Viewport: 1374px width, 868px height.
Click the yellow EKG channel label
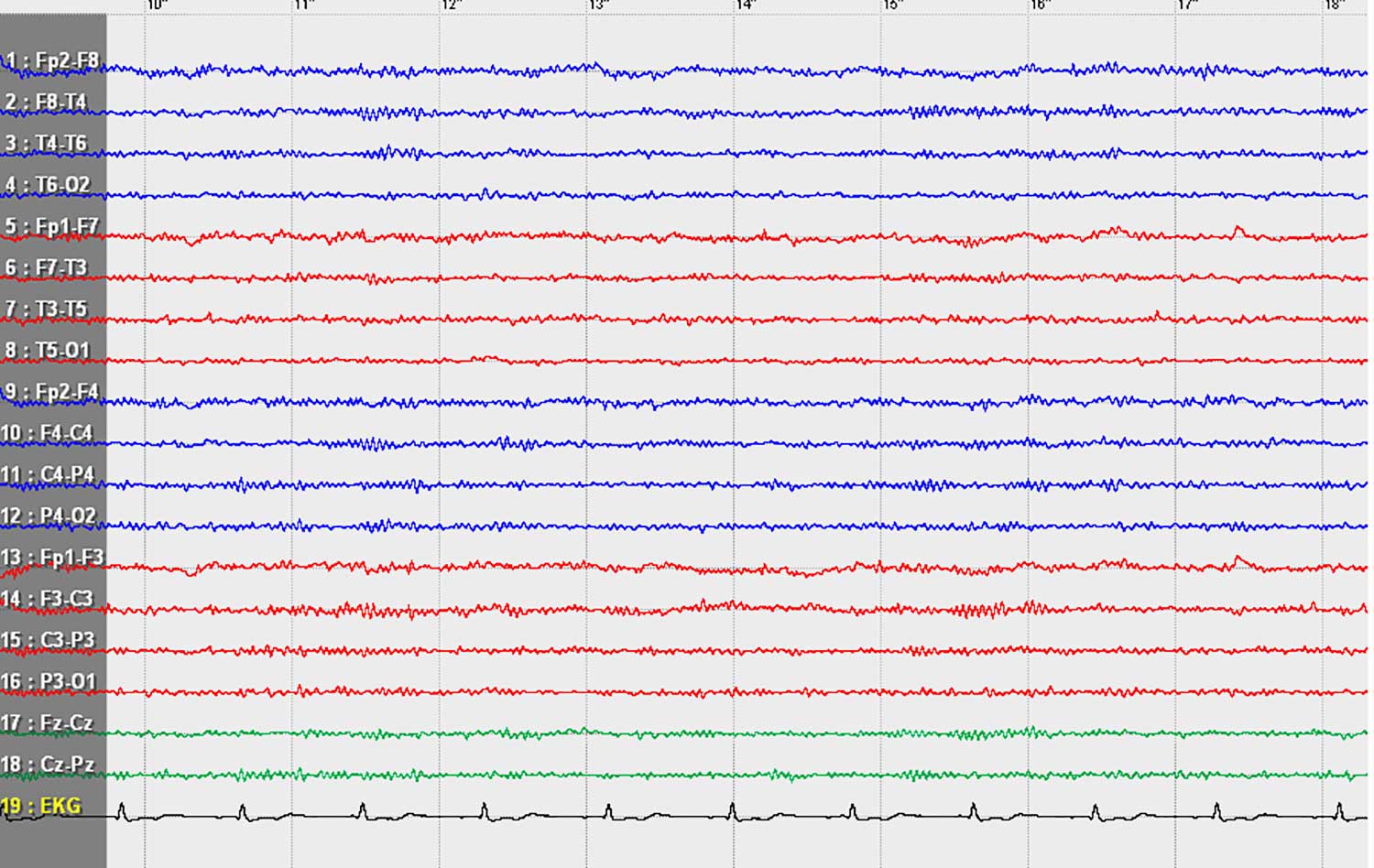coord(42,806)
